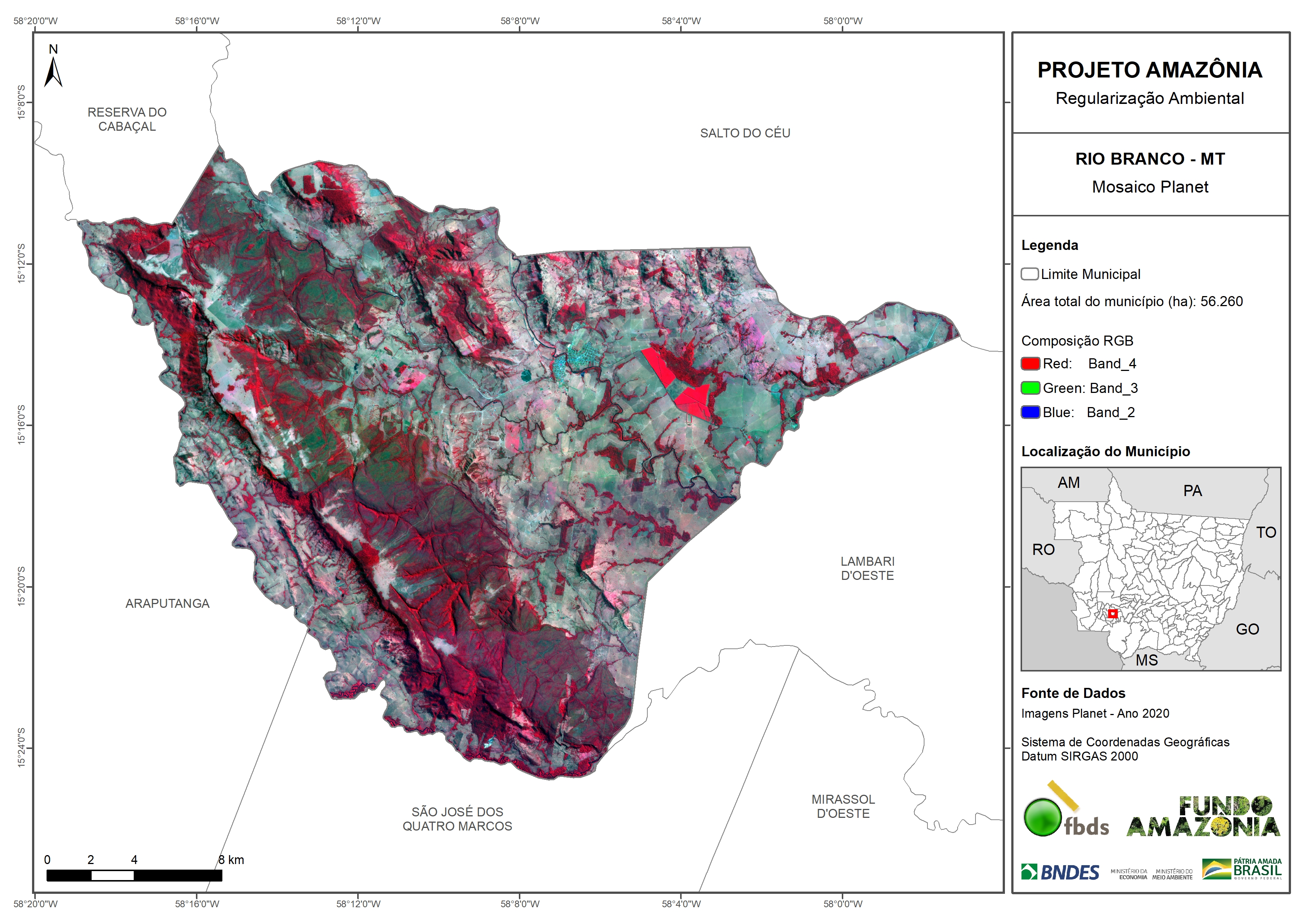Click the Mirassol D'Oeste label
The width and height of the screenshot is (1307, 924).
pos(843,806)
